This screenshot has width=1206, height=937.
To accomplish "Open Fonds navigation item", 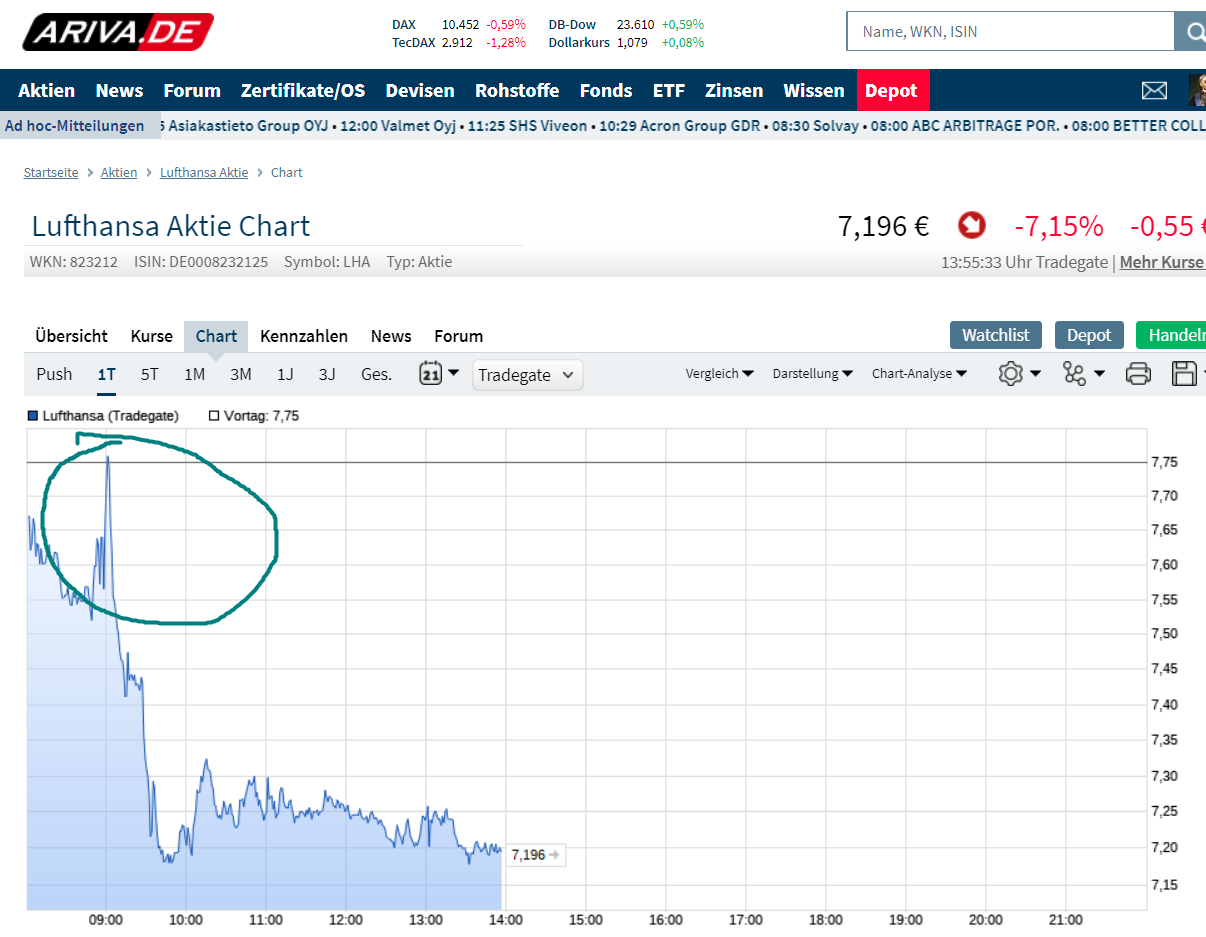I will click(606, 90).
